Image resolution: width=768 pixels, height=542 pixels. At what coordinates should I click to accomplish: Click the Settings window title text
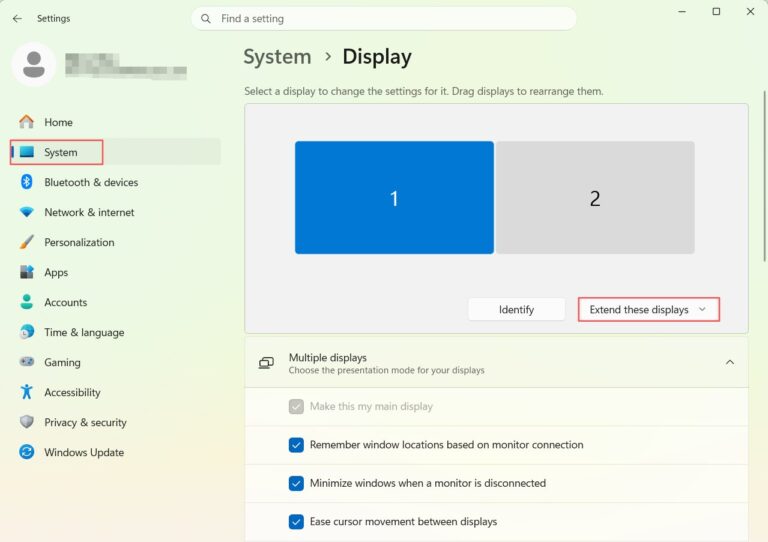coord(53,19)
